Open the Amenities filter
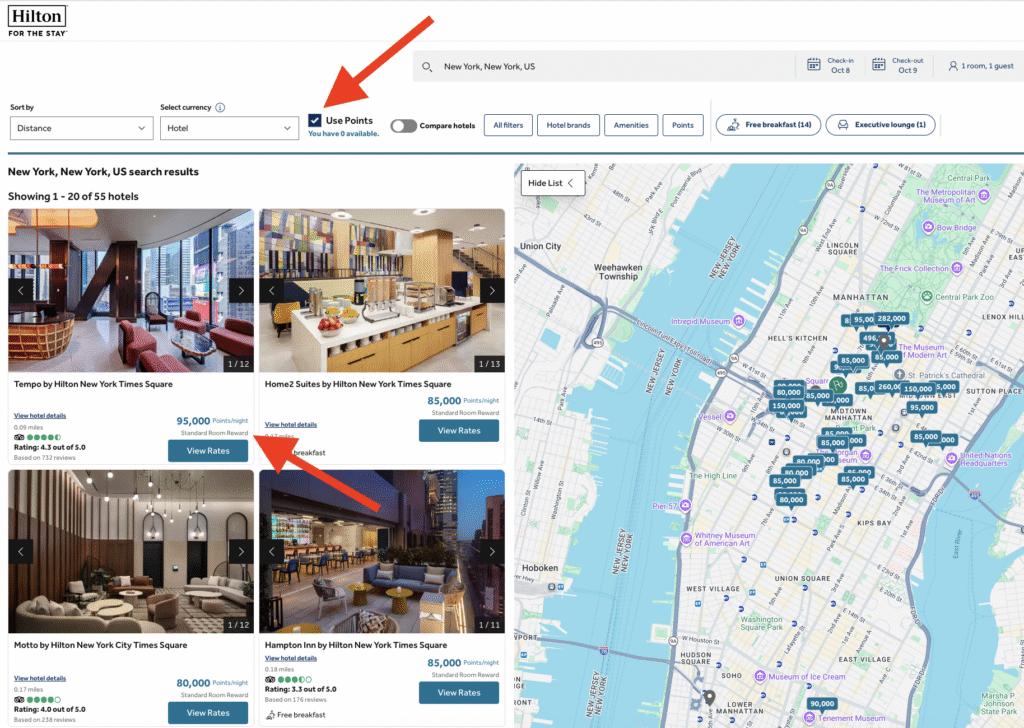The image size is (1024, 728). click(x=630, y=126)
